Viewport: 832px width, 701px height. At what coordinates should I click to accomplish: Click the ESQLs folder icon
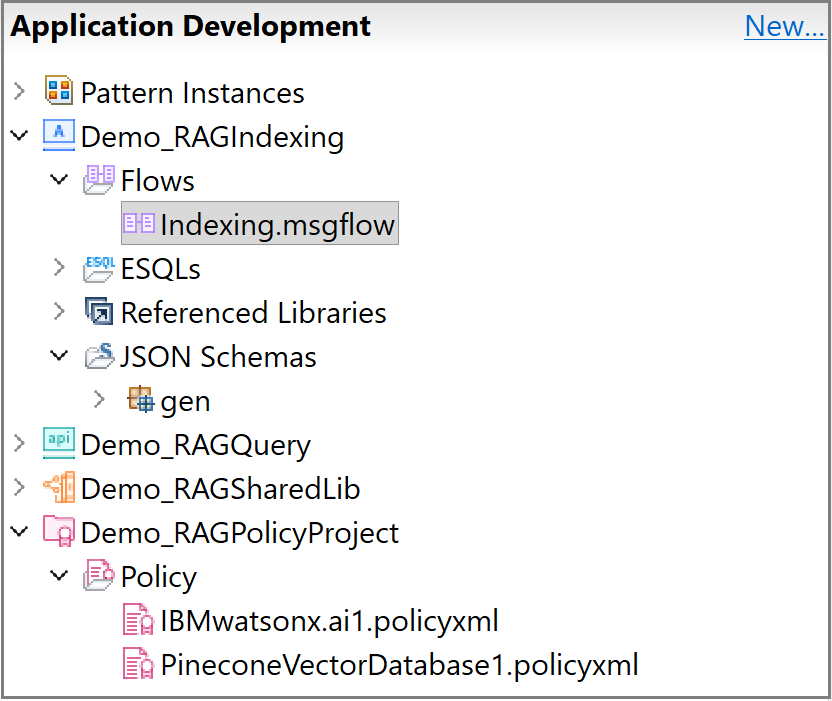coord(99,268)
